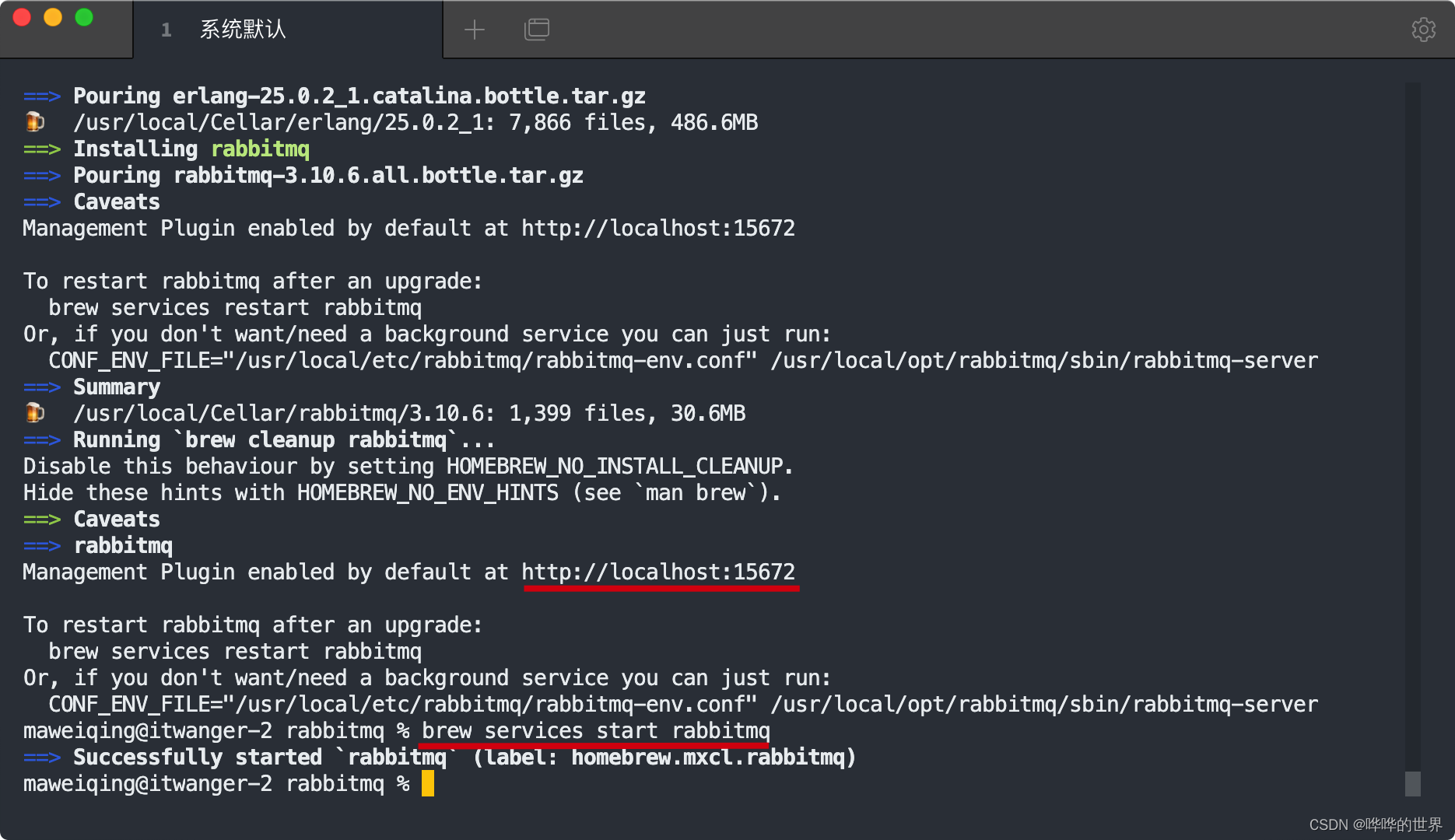Minimize the window with the yellow button
Viewport: 1455px width, 840px height.
(53, 17)
